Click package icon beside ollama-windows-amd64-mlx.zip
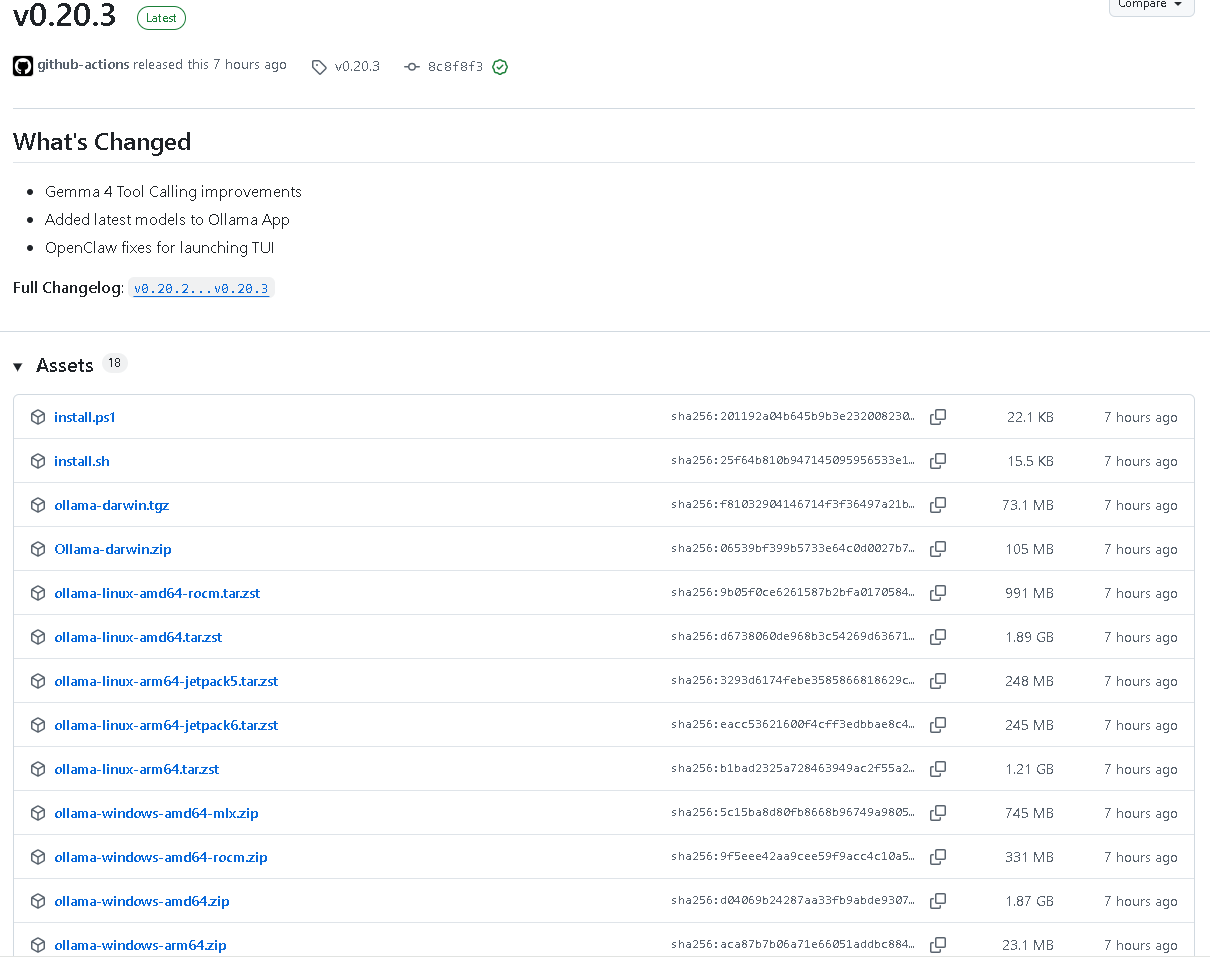 (38, 813)
